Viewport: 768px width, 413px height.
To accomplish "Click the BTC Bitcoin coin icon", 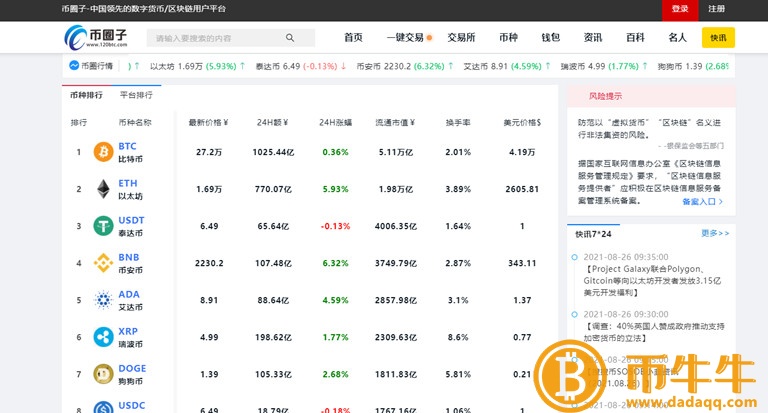I will point(103,152).
